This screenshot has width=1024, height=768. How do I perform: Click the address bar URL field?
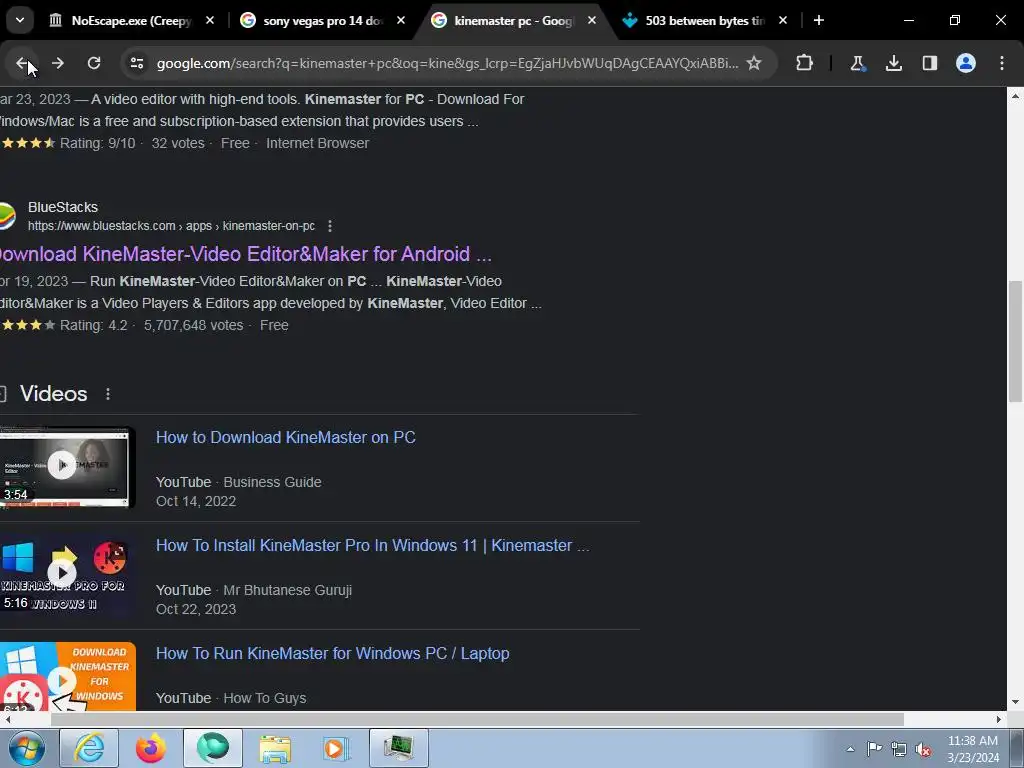pos(447,63)
